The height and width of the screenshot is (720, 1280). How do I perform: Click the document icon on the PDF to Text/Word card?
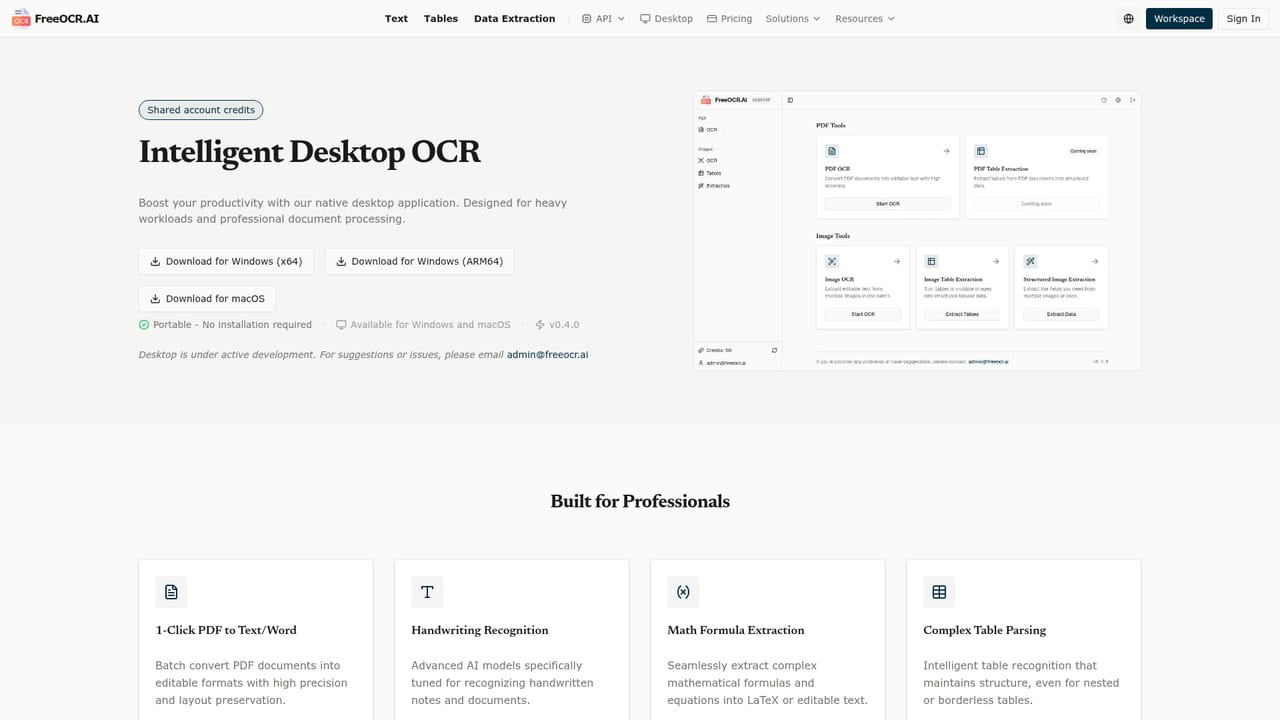(x=171, y=592)
